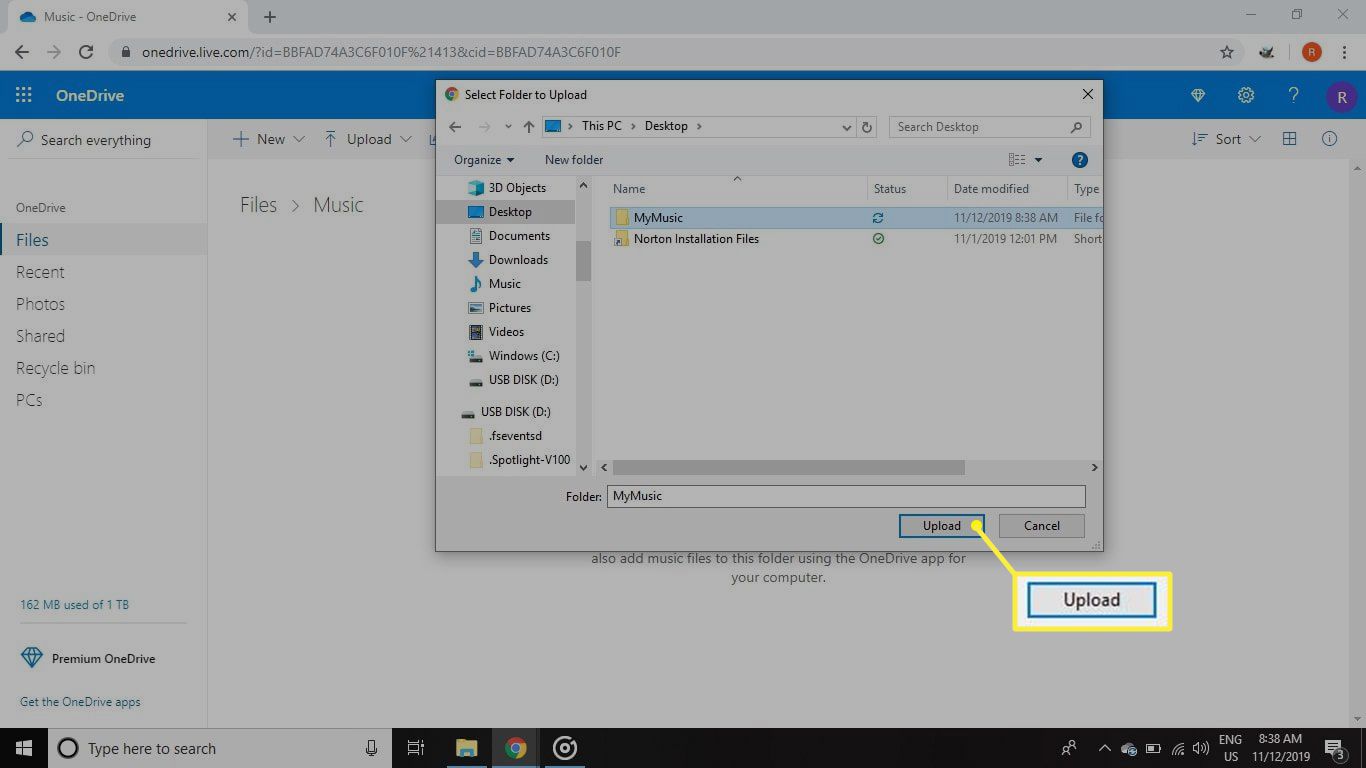Click the Search Desktop field
This screenshot has width=1366, height=768.
coord(989,127)
